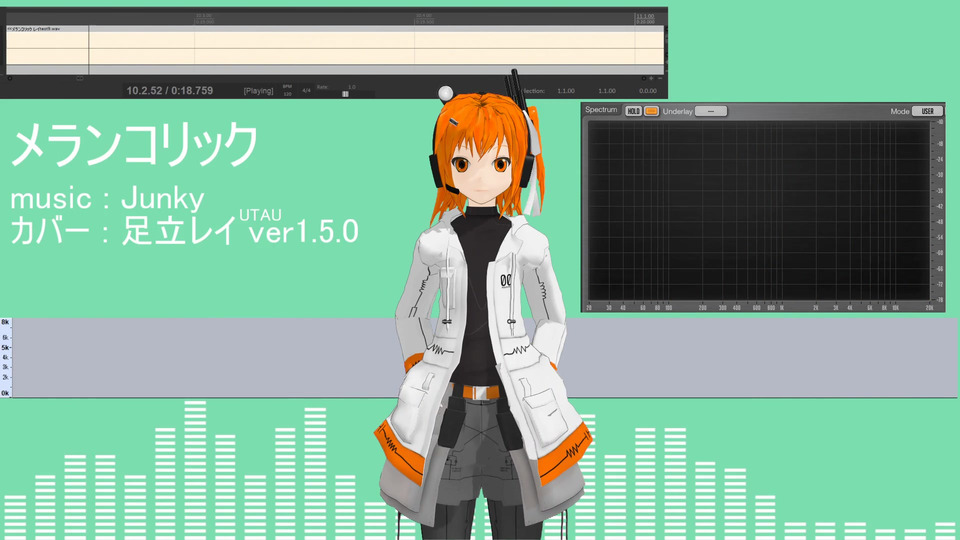Open the Underlay dropdown

pos(711,111)
